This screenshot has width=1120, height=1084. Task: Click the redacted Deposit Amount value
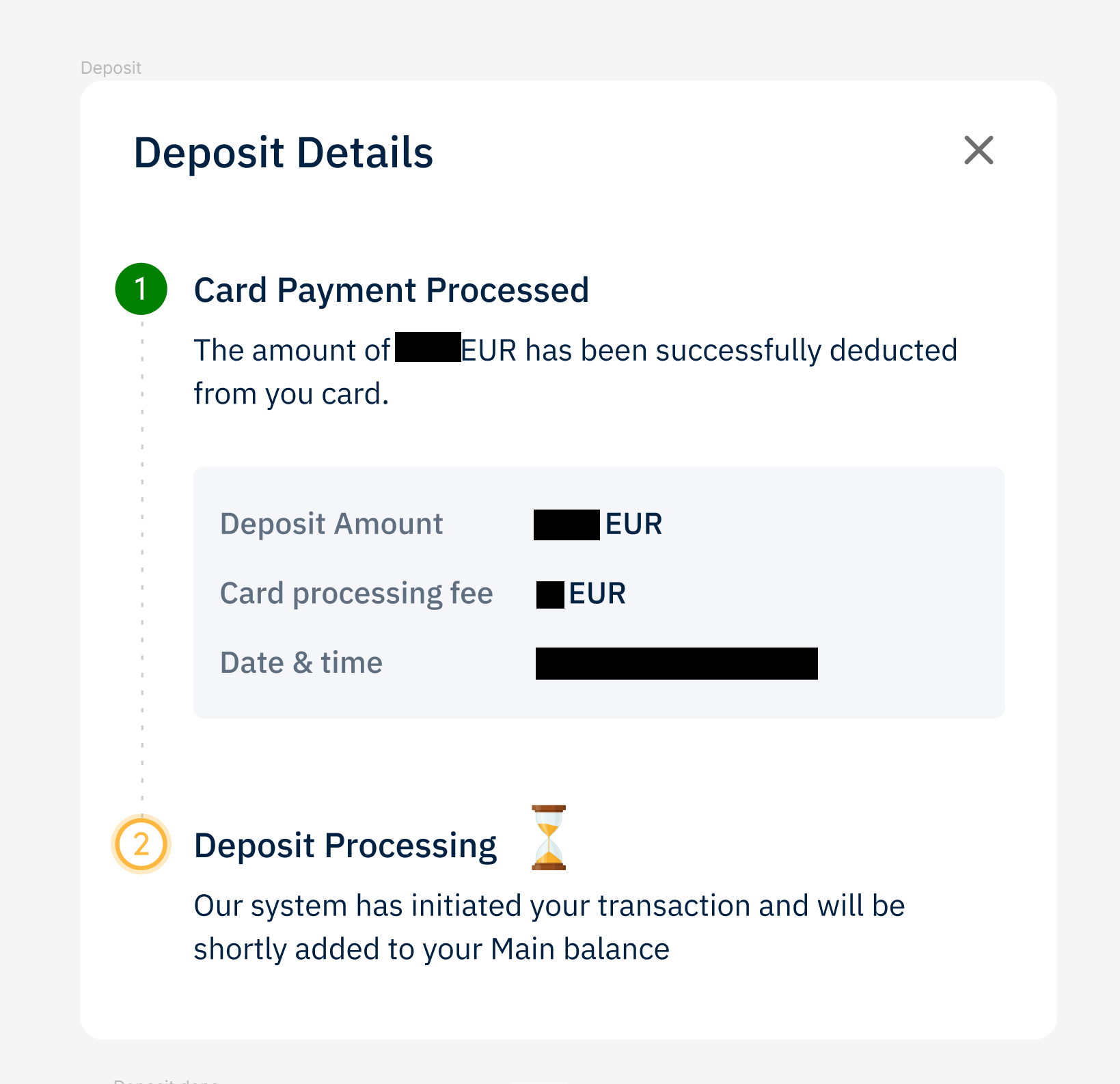pos(566,525)
